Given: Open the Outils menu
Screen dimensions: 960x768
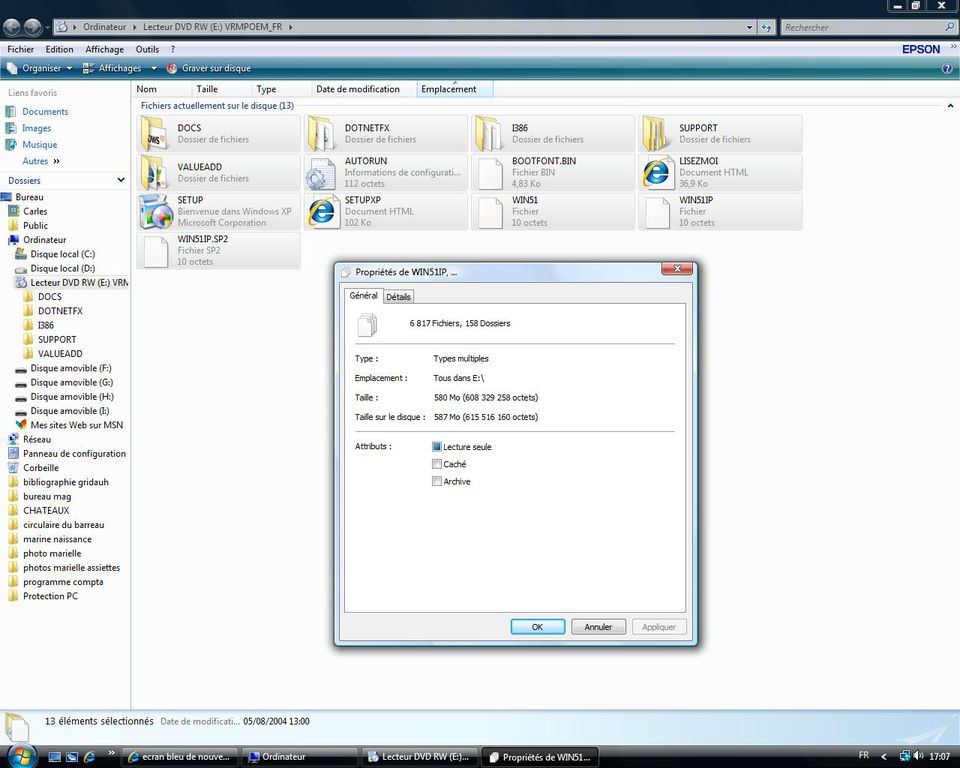Looking at the screenshot, I should [147, 49].
